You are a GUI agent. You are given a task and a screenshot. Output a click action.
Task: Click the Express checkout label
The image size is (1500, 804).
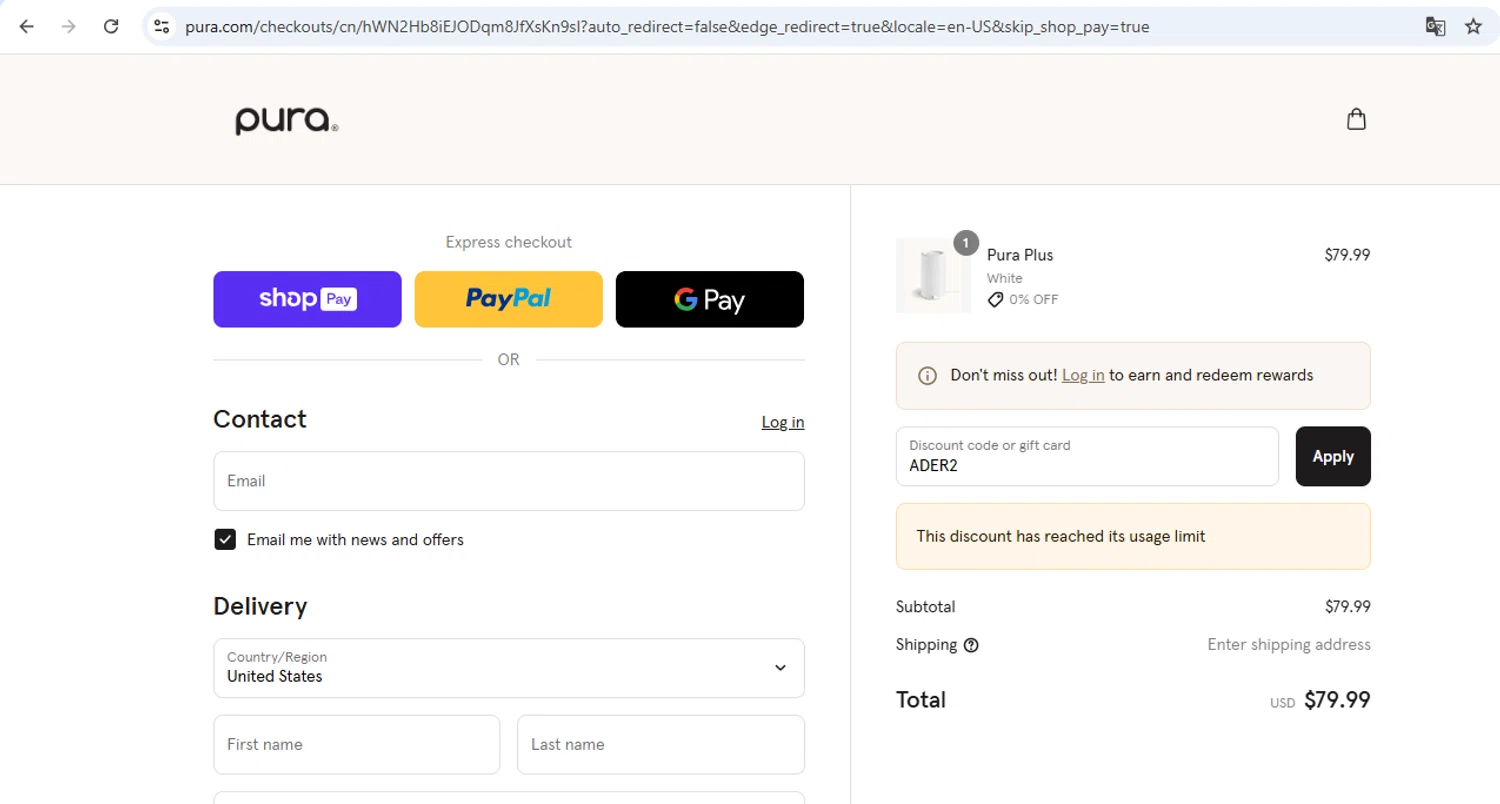(509, 242)
